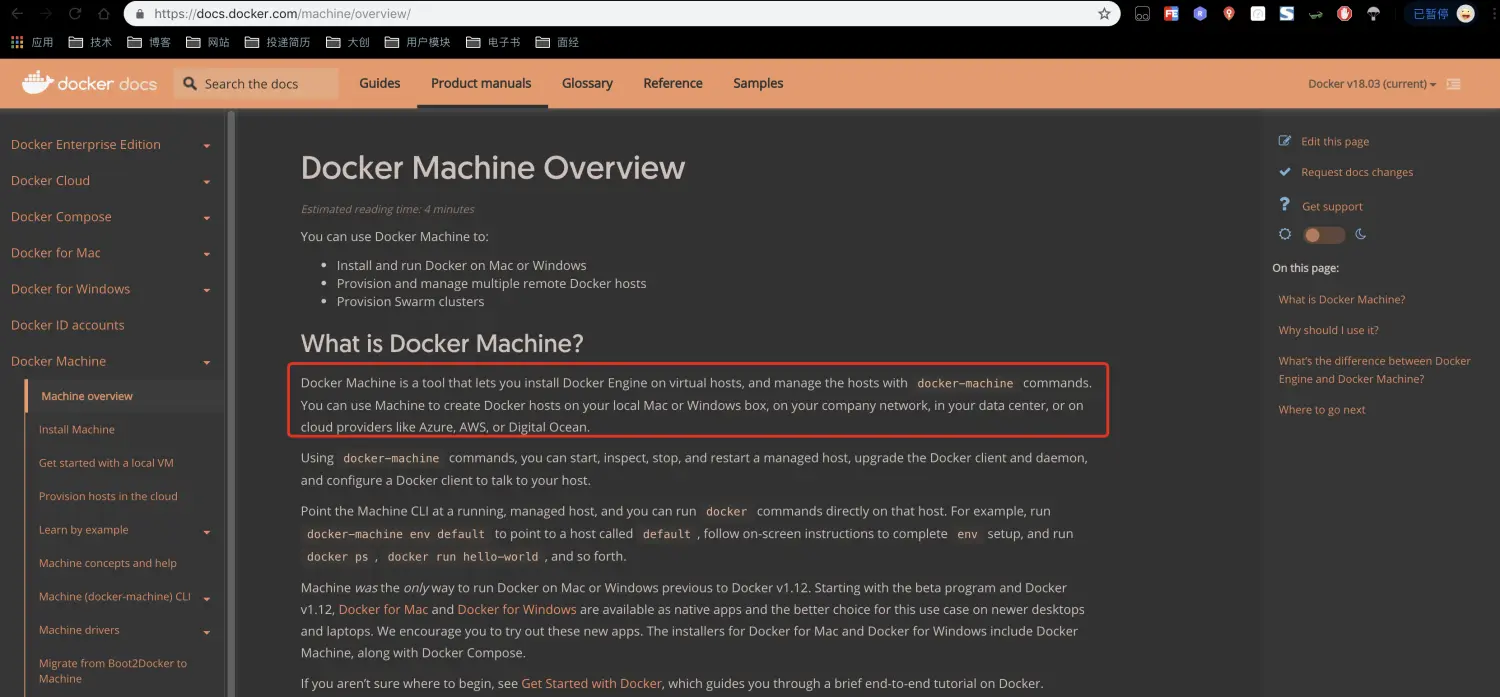
Task: Click the sun day-mode icon
Action: click(1285, 234)
